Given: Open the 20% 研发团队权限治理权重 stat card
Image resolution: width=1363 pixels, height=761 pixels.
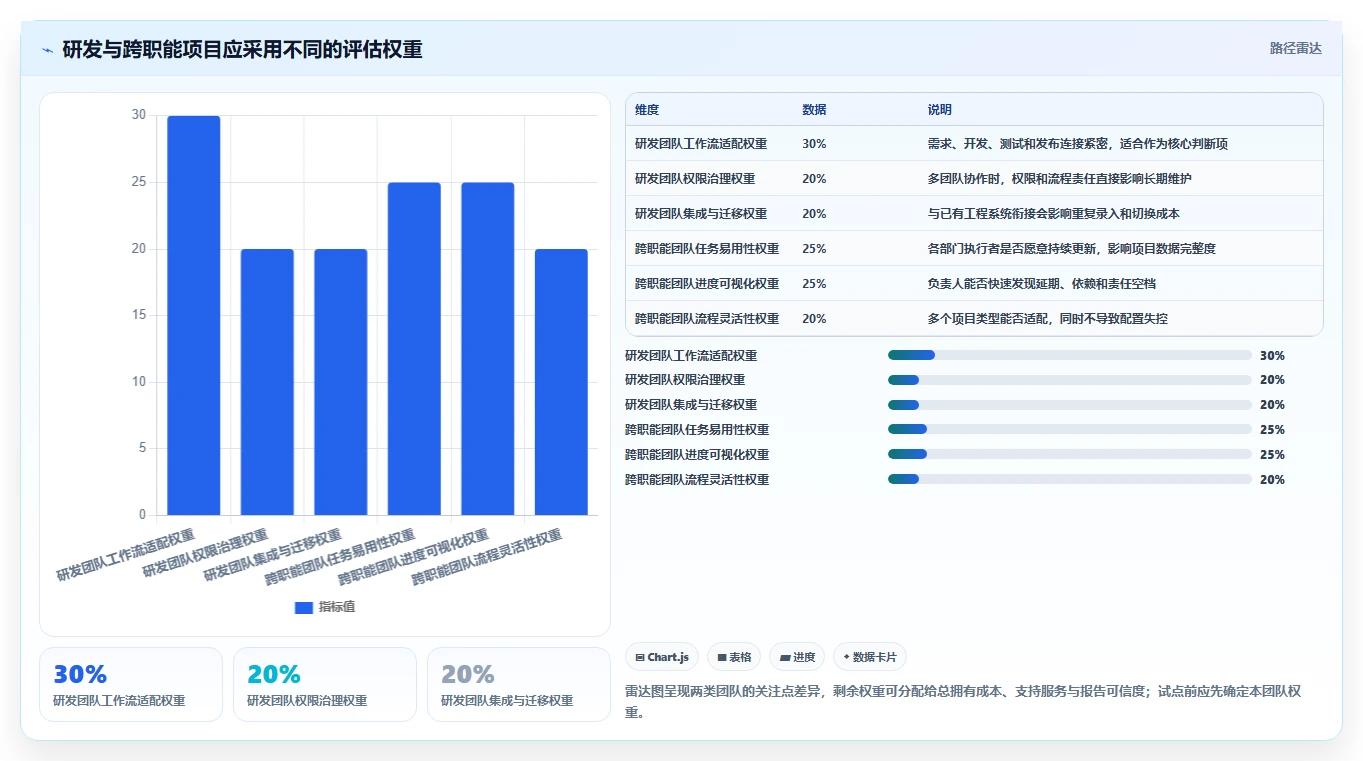Looking at the screenshot, I should click(325, 684).
